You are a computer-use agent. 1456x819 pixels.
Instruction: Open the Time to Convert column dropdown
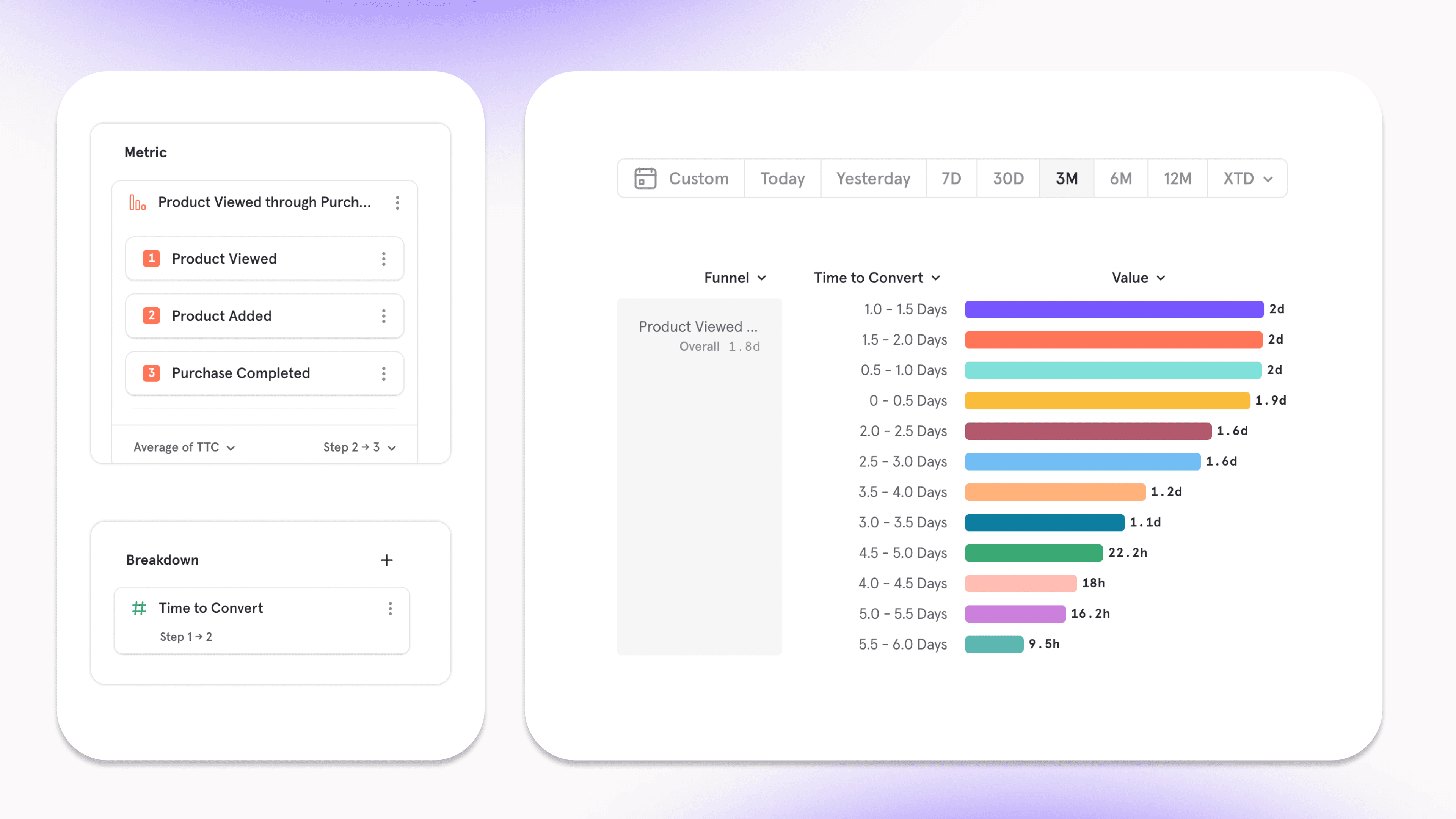pos(875,277)
